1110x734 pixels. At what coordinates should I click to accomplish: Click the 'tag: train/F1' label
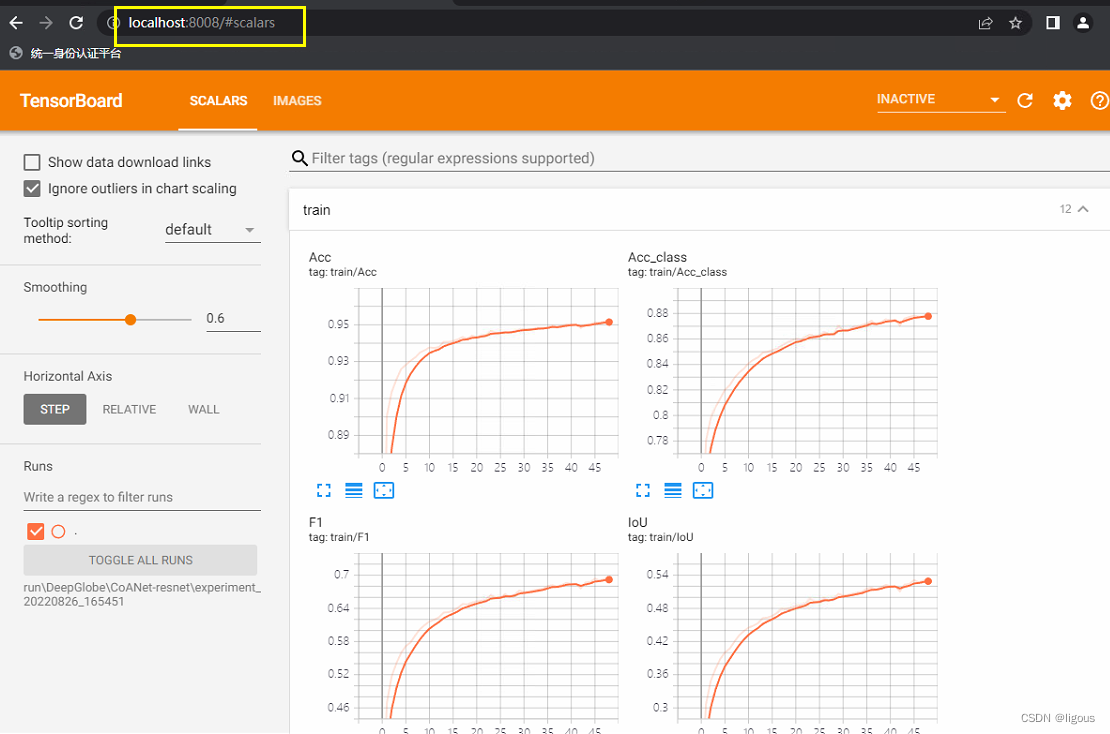pyautogui.click(x=339, y=537)
